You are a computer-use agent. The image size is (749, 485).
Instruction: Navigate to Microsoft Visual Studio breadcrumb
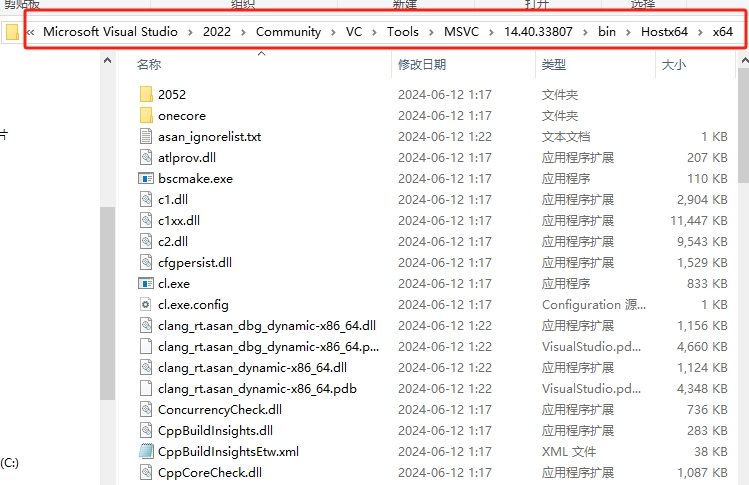[x=110, y=32]
